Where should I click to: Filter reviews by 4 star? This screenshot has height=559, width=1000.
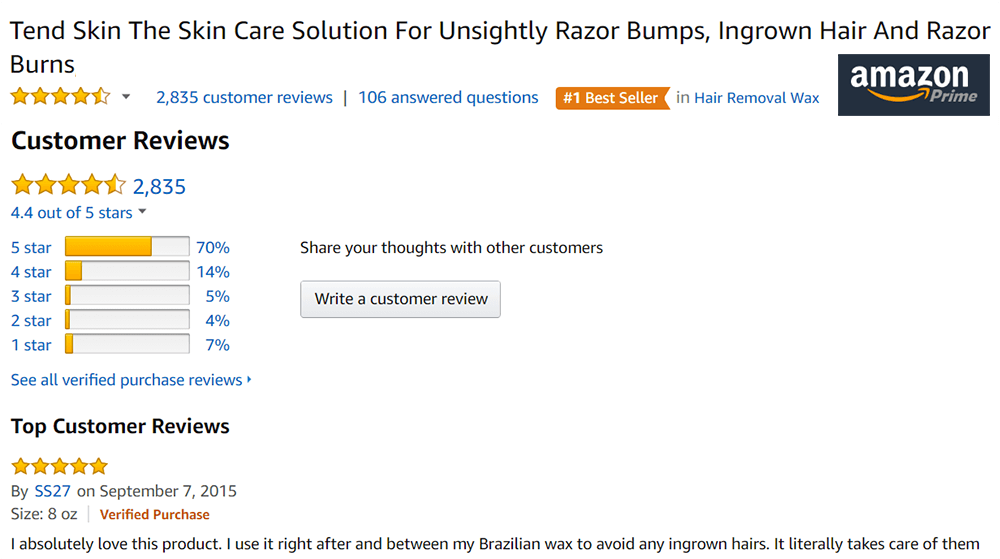pos(31,272)
